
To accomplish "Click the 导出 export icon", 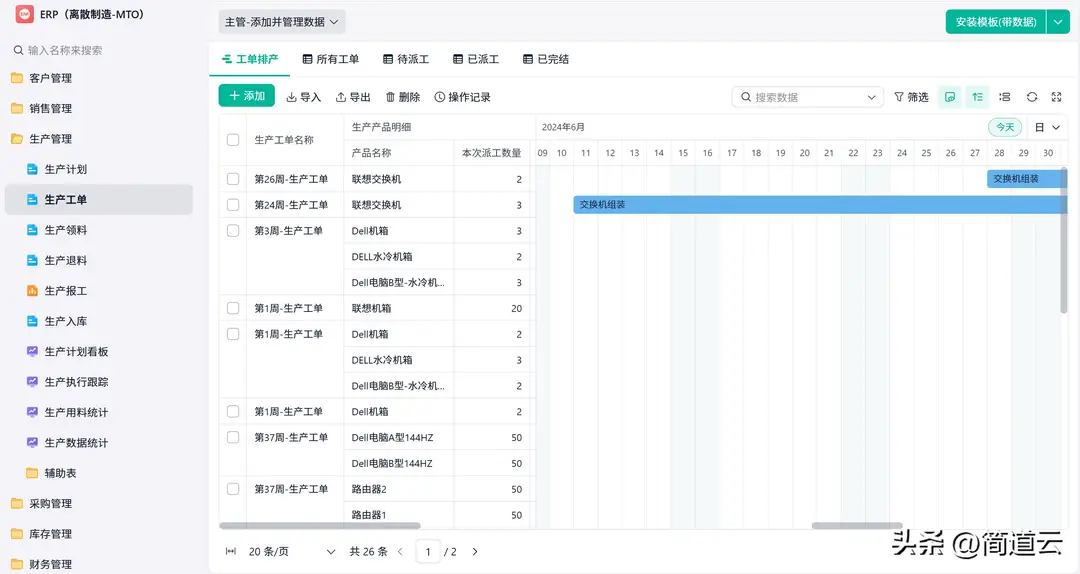I will click(341, 97).
